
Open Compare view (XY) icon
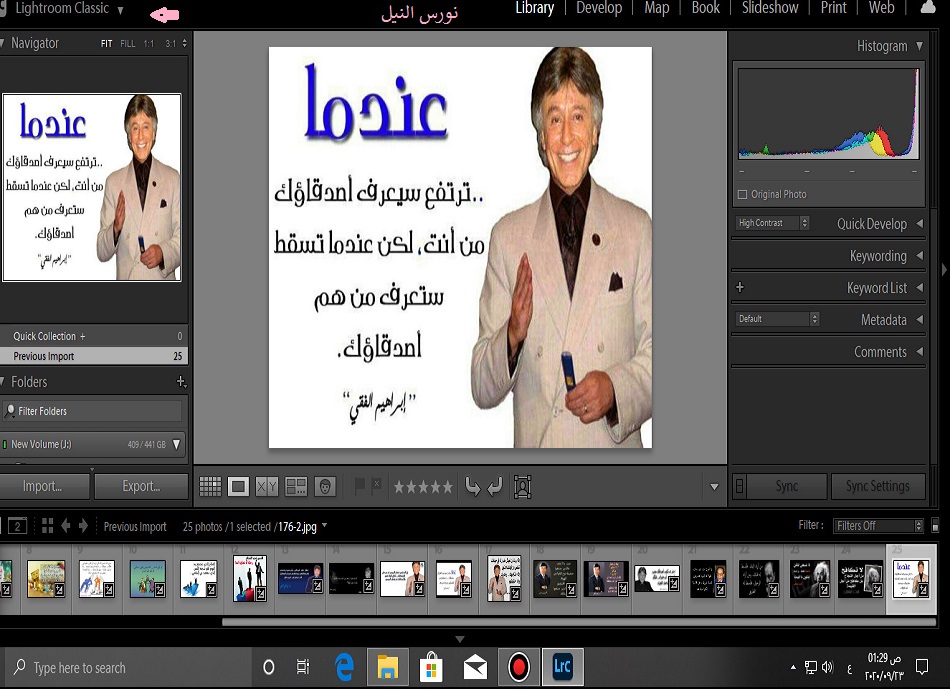point(267,487)
